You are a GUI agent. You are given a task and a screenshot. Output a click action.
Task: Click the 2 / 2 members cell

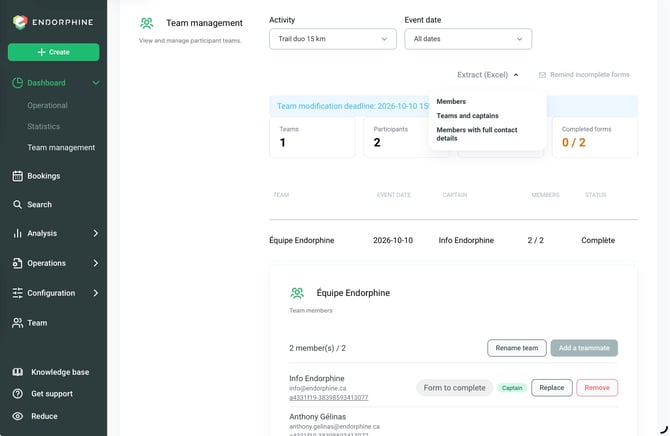tap(535, 240)
